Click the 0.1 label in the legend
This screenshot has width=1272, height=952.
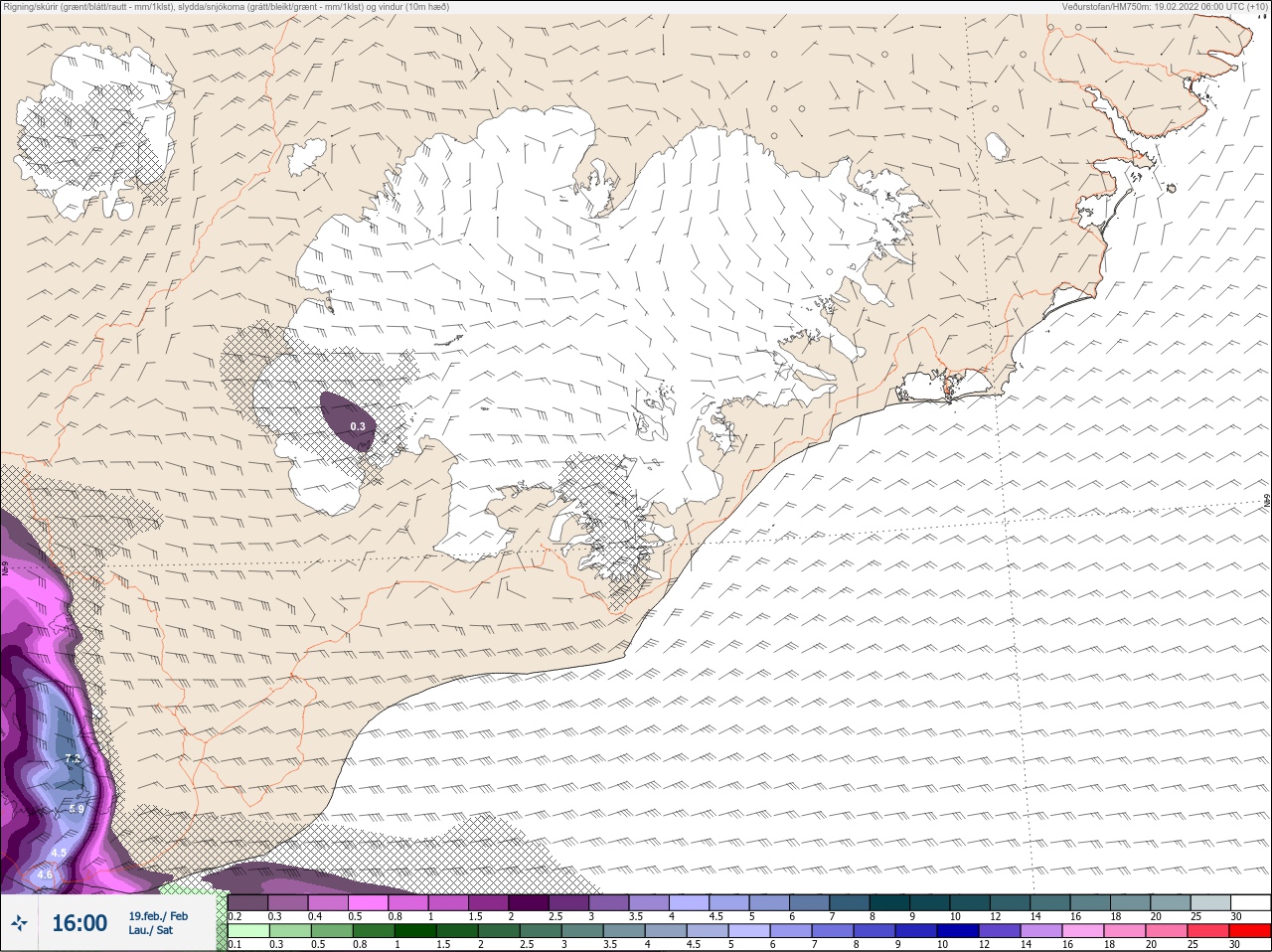[235, 944]
